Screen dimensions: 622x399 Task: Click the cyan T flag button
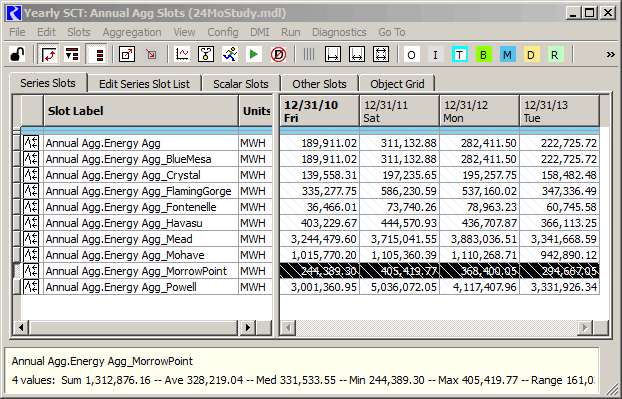pos(459,55)
